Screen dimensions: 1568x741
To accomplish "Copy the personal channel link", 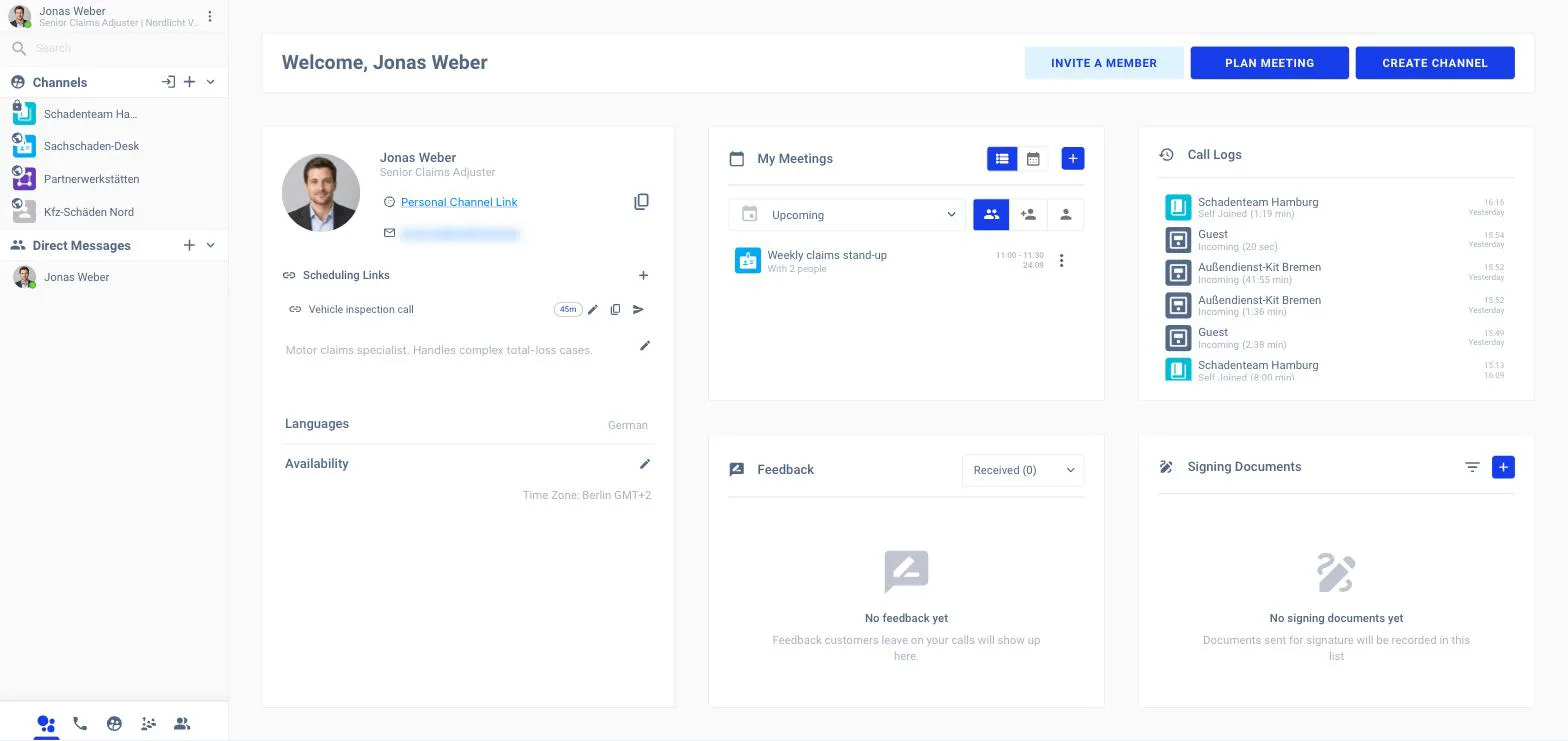I will (x=641, y=202).
